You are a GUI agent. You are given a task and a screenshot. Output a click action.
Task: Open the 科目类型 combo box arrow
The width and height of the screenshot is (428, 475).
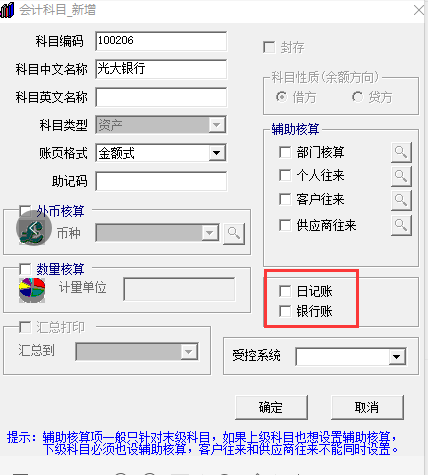click(217, 125)
